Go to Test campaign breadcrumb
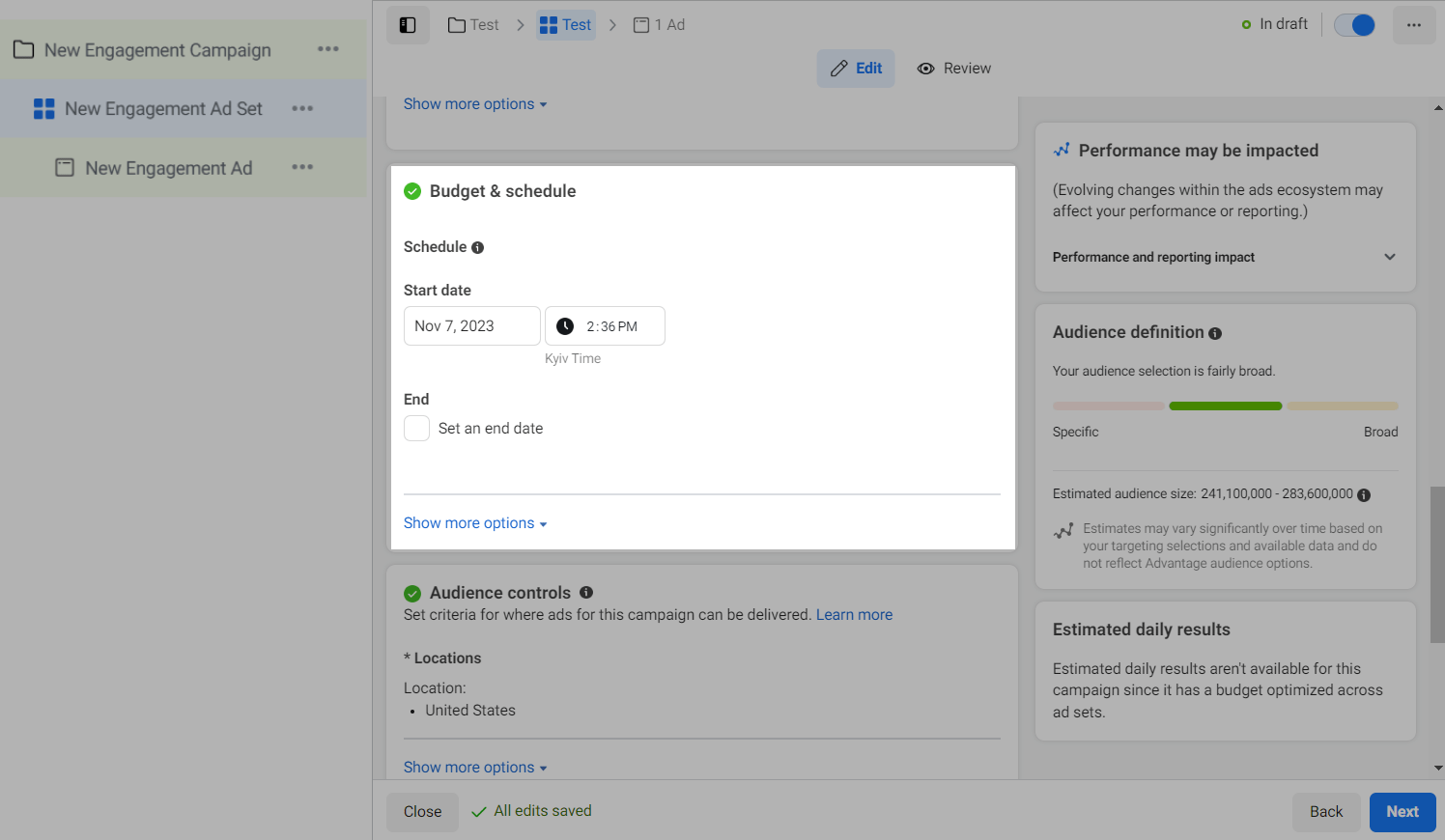1445x840 pixels. coord(473,25)
